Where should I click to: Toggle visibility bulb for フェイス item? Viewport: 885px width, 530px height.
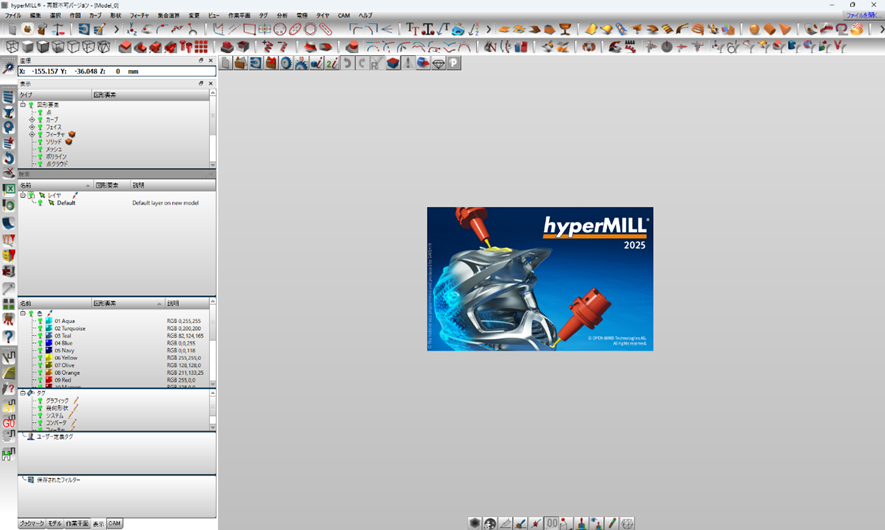(40, 127)
